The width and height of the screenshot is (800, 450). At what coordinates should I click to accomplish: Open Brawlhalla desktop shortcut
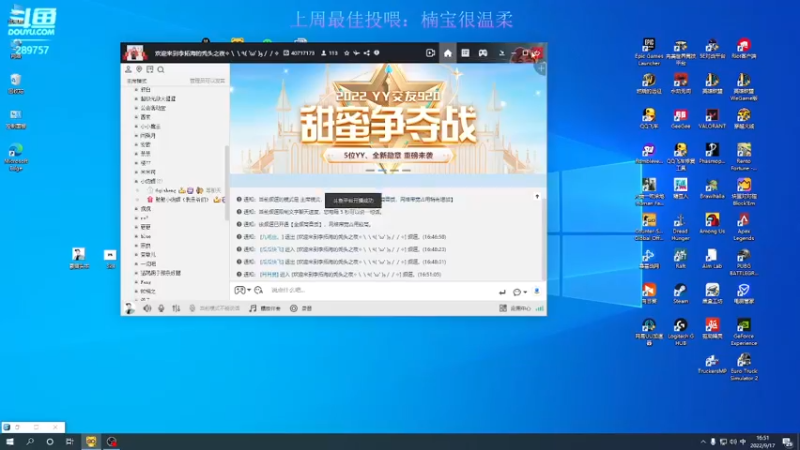tap(712, 189)
